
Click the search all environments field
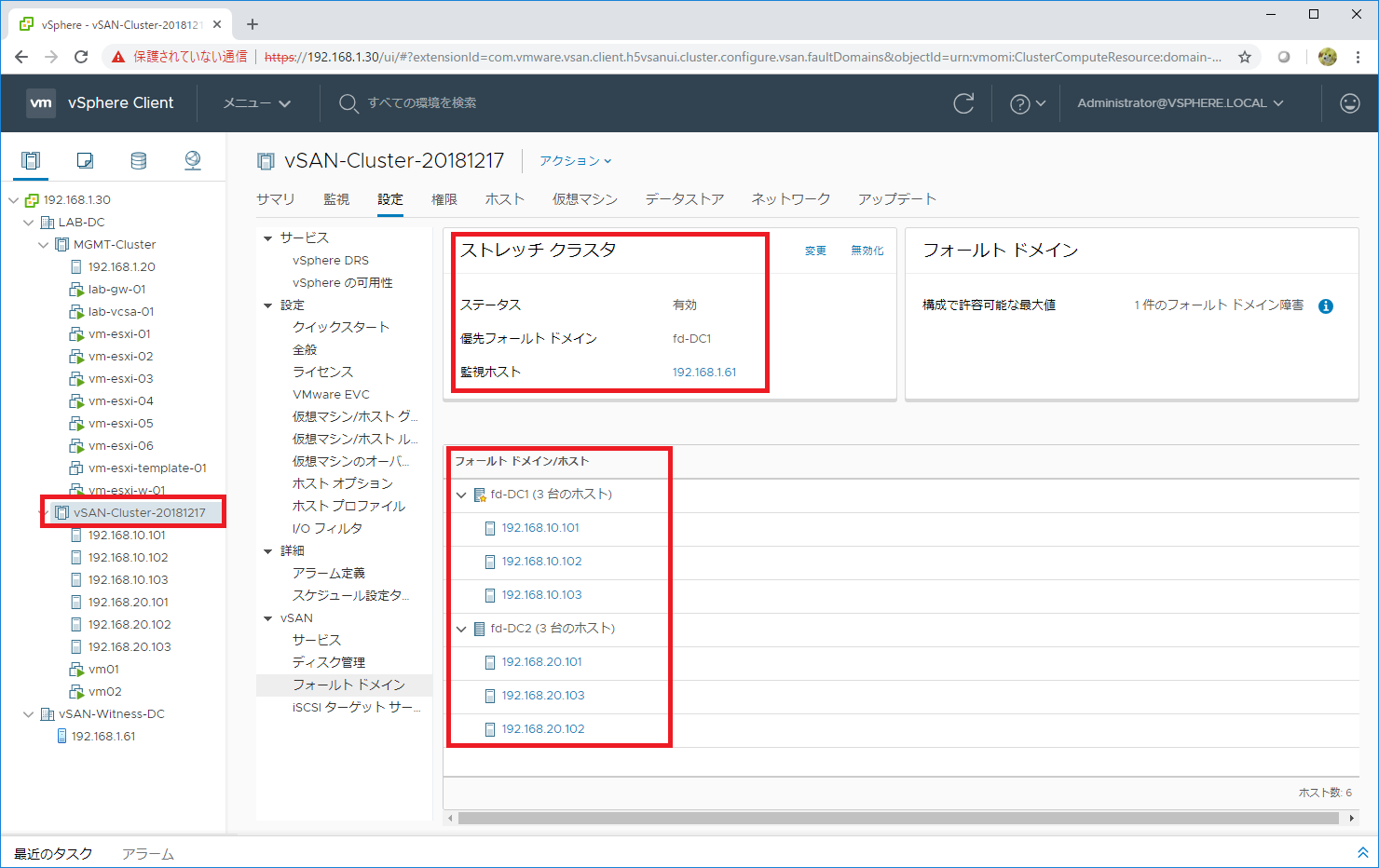pos(421,103)
